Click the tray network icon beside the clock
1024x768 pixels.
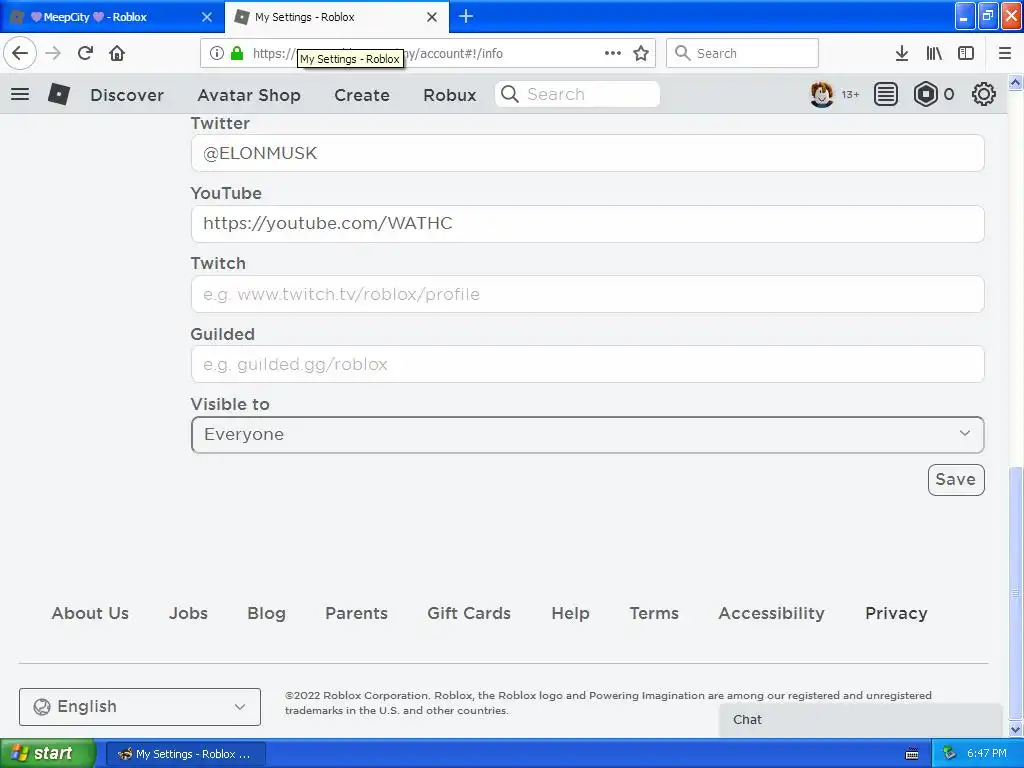click(x=949, y=754)
